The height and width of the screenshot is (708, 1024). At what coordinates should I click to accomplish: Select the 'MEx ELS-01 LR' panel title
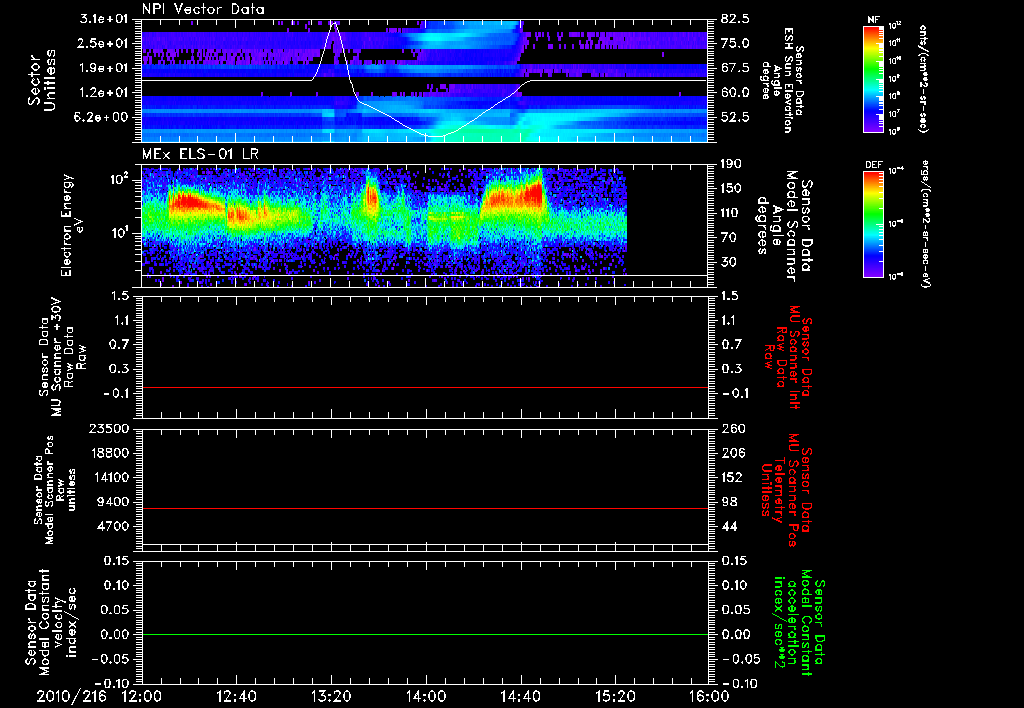pyautogui.click(x=200, y=154)
